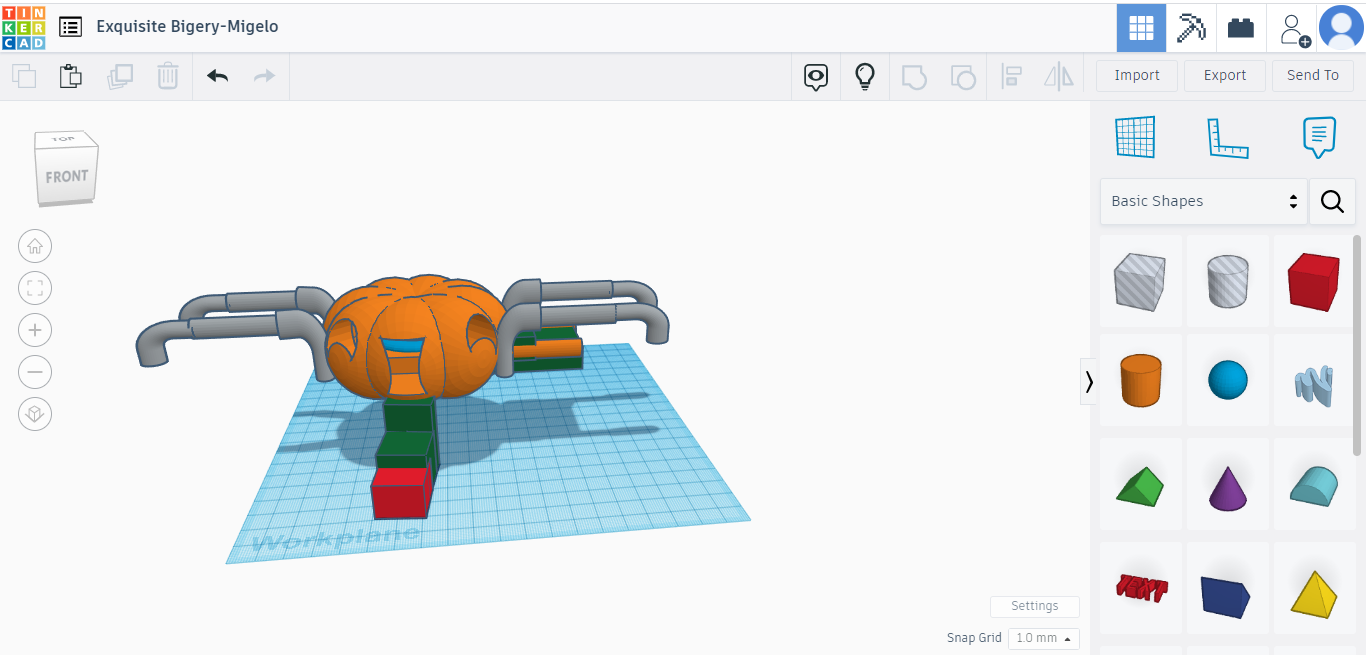Toggle orthographic/perspective view cube button
This screenshot has height=655, width=1366.
point(35,414)
